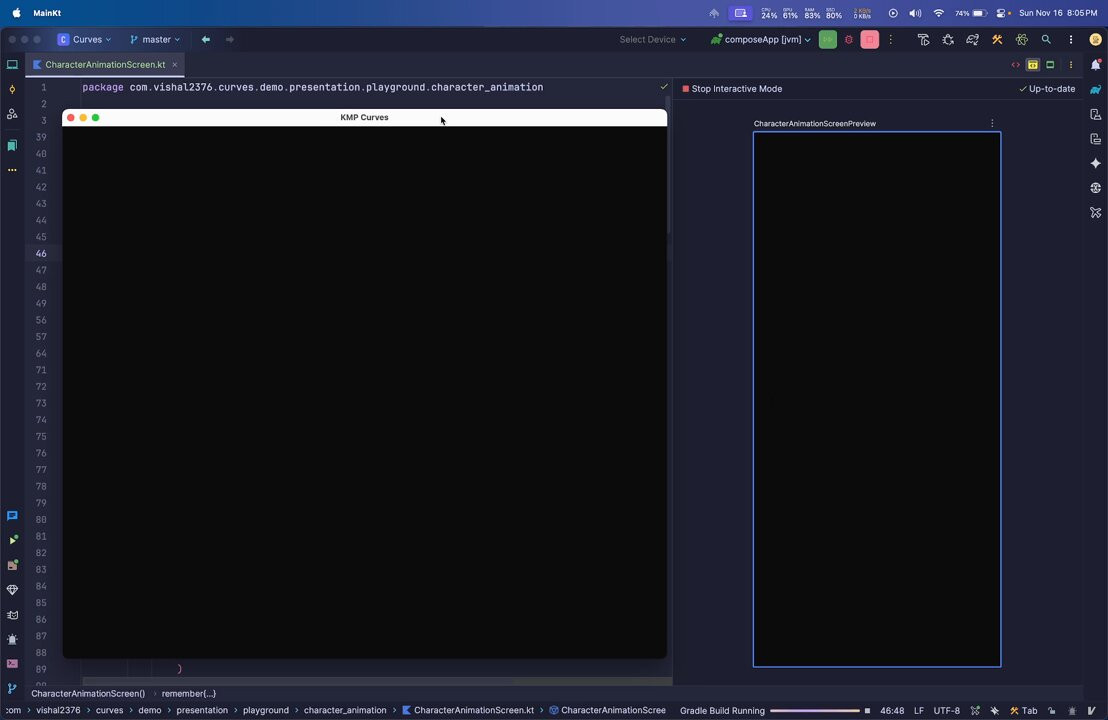This screenshot has height=720, width=1108.
Task: Click the Debug bug icon in toolbar
Action: [849, 40]
